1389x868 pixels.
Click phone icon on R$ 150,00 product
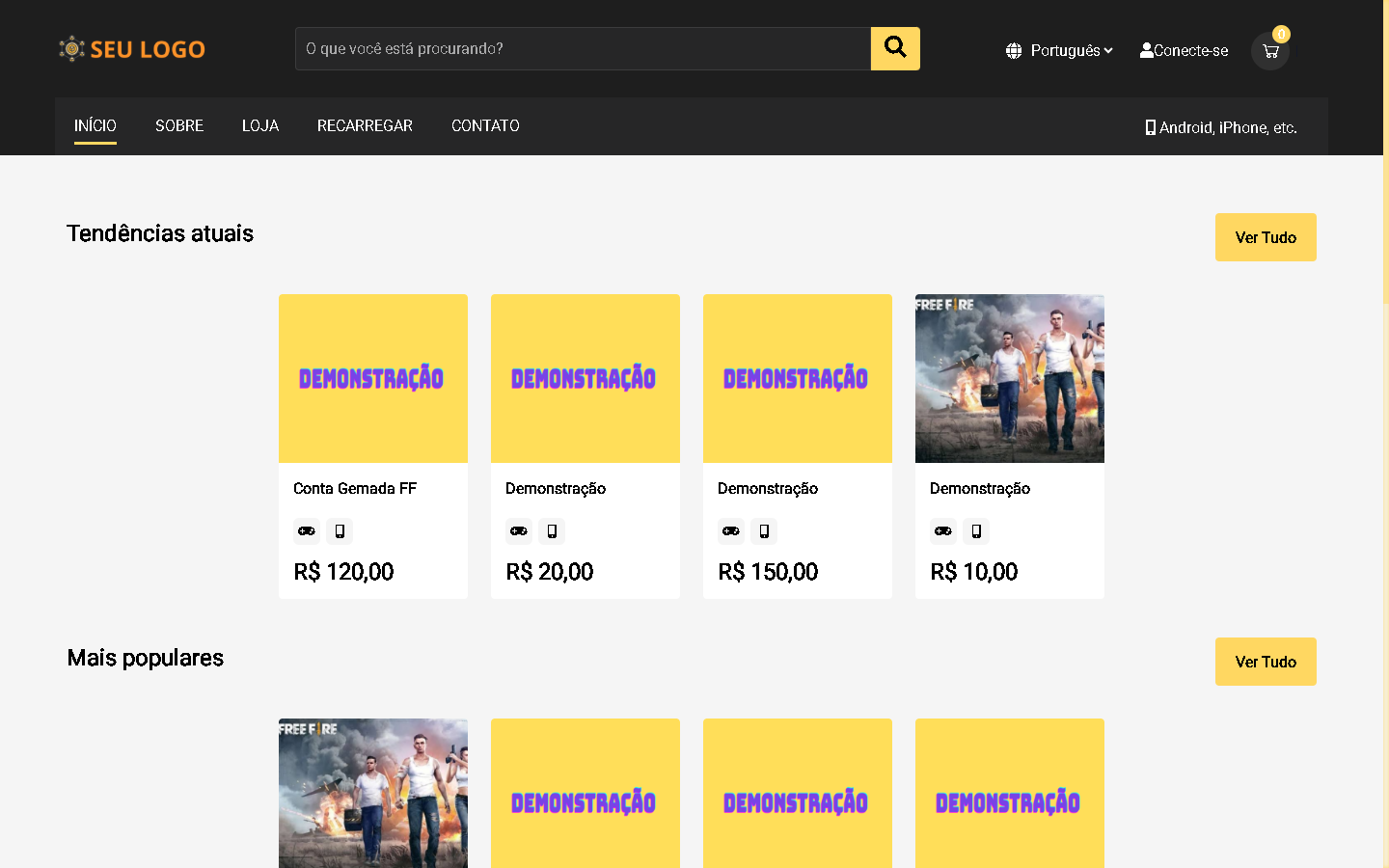(x=764, y=531)
